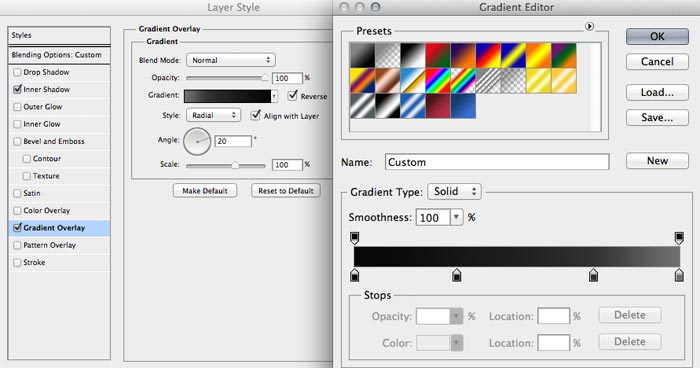Choose the violet-to-orange gradient preset
Screen dimensions: 700x368
coord(463,55)
